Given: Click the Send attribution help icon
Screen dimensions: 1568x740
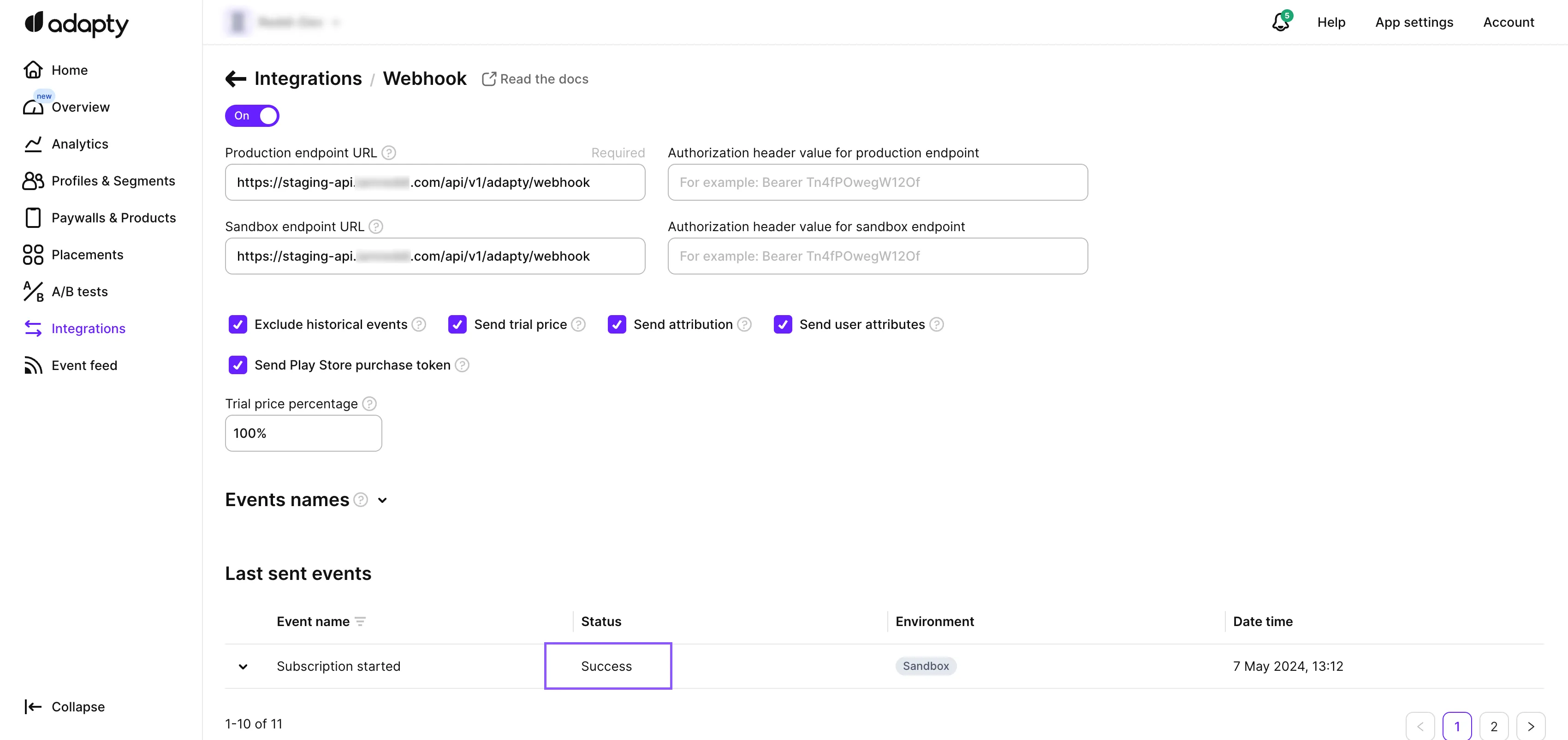Looking at the screenshot, I should 744,325.
